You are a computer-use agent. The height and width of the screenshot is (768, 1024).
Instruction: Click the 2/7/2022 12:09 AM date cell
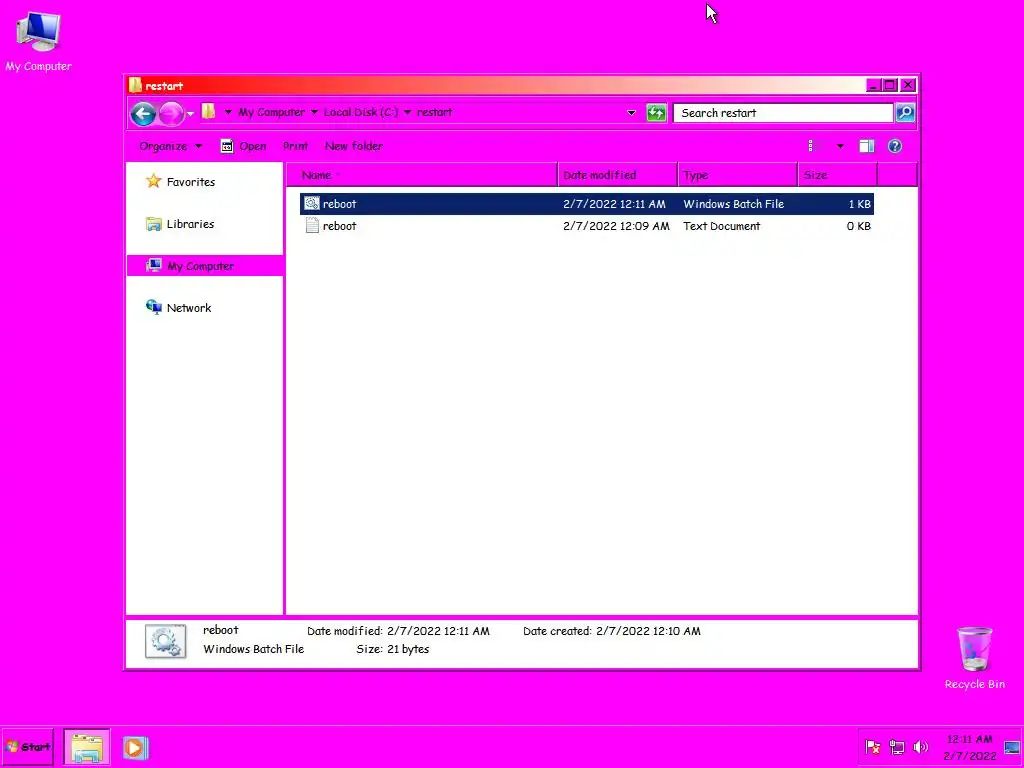(x=616, y=226)
